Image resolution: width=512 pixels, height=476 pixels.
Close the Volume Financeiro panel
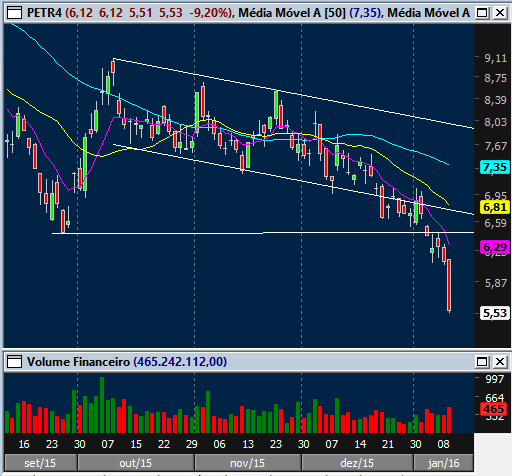pos(500,362)
